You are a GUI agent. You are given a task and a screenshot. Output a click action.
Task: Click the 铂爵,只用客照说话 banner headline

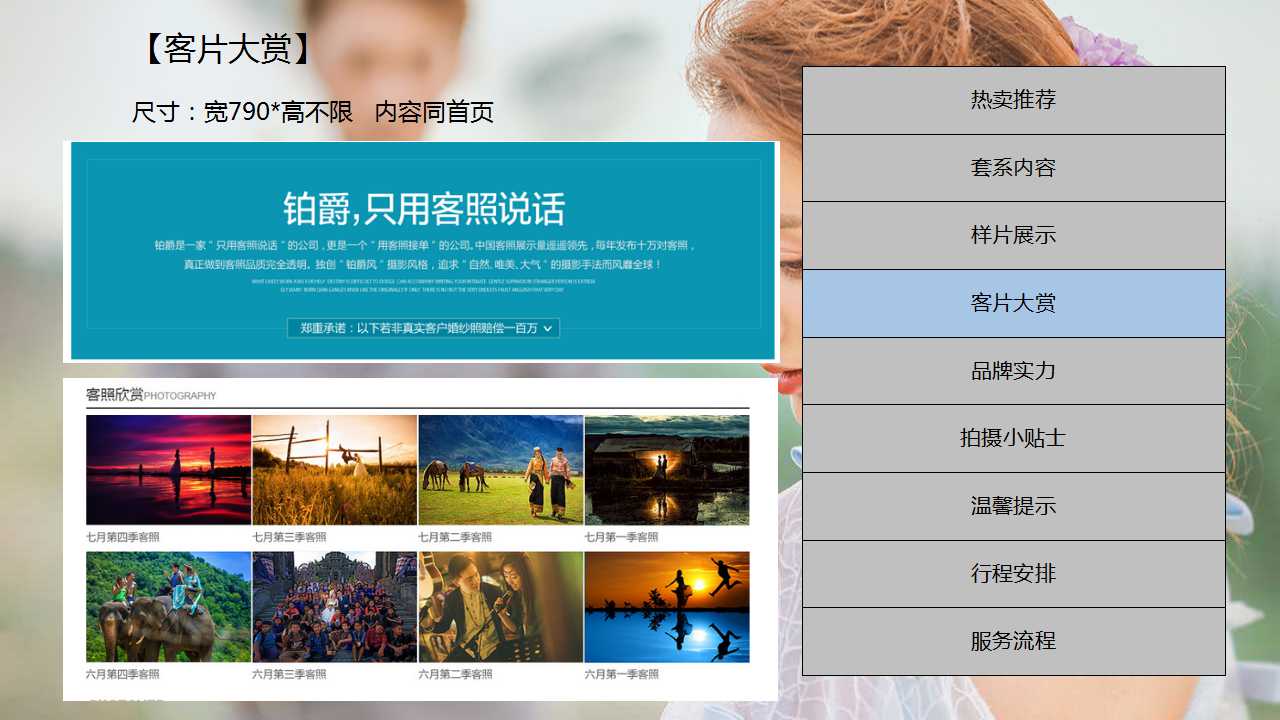pos(424,209)
